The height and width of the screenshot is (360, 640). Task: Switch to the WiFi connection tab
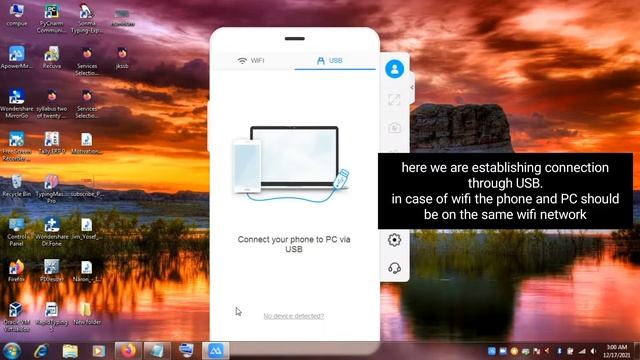[251, 61]
